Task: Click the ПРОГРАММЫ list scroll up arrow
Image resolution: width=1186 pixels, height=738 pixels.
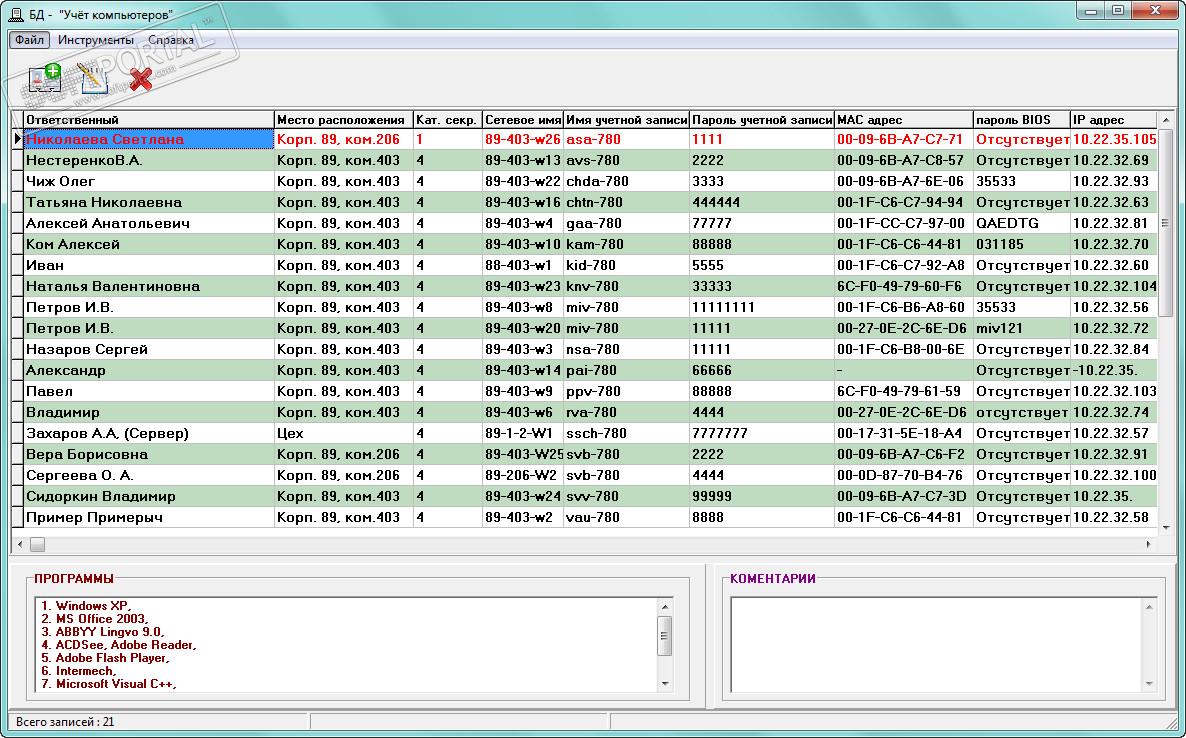Action: tap(665, 606)
